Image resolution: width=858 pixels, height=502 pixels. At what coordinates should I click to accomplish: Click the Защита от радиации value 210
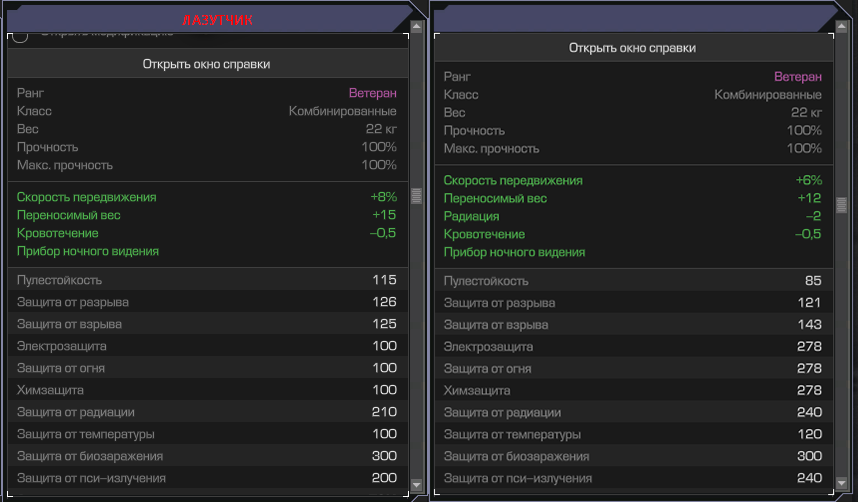pyautogui.click(x=384, y=412)
